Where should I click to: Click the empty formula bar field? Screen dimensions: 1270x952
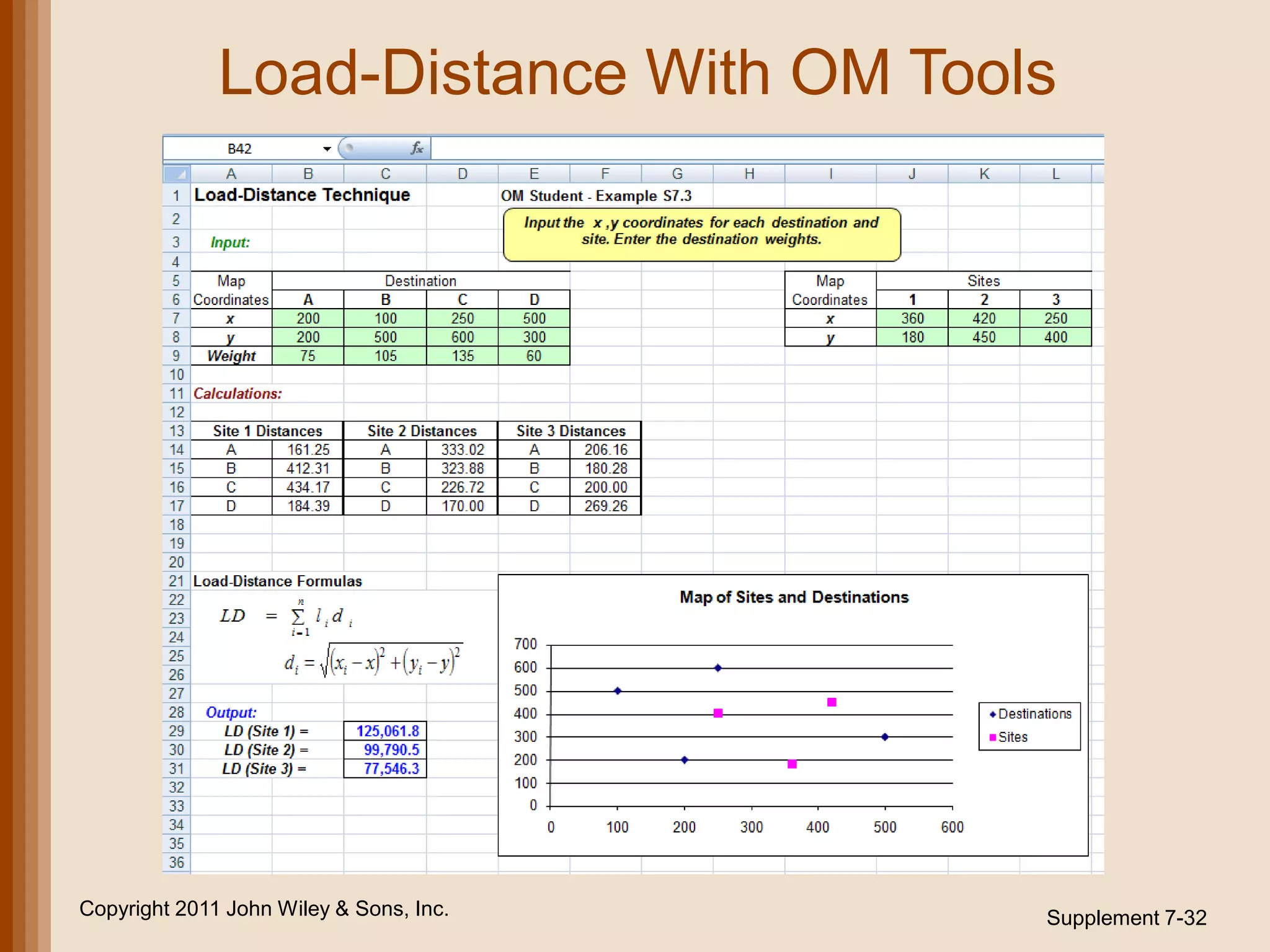[767, 149]
